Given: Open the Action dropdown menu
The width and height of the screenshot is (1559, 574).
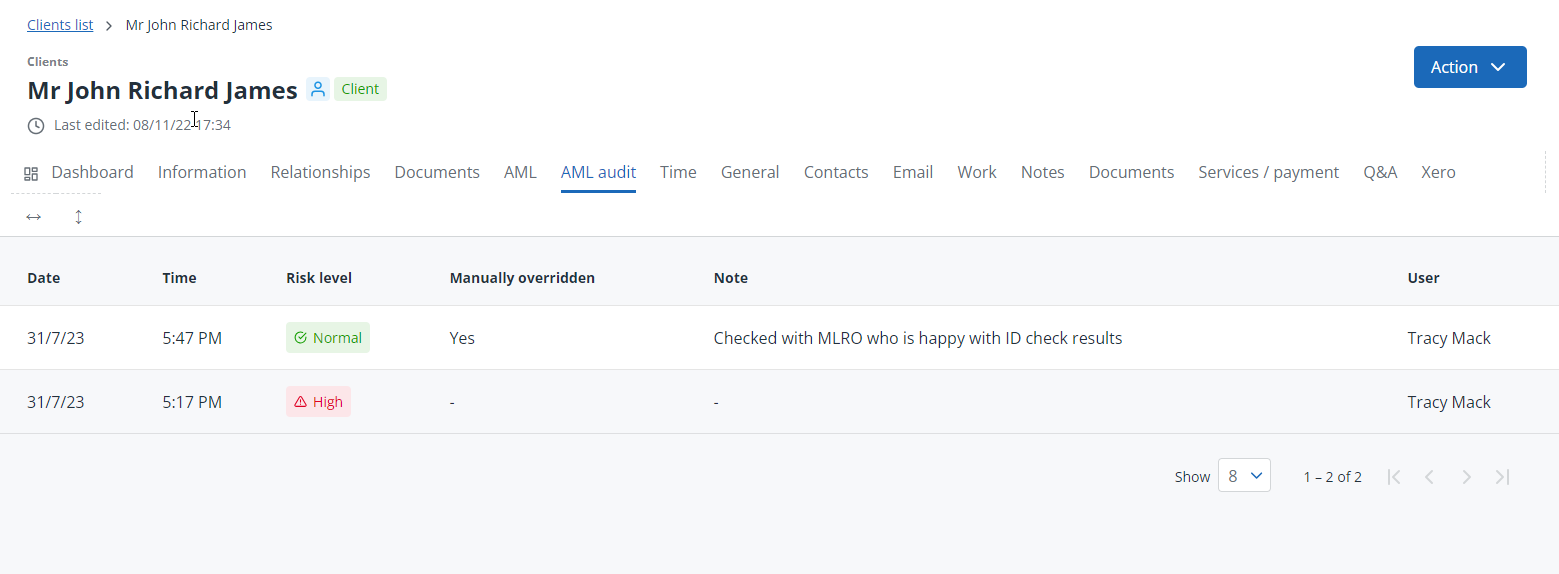Looking at the screenshot, I should click(x=1469, y=67).
